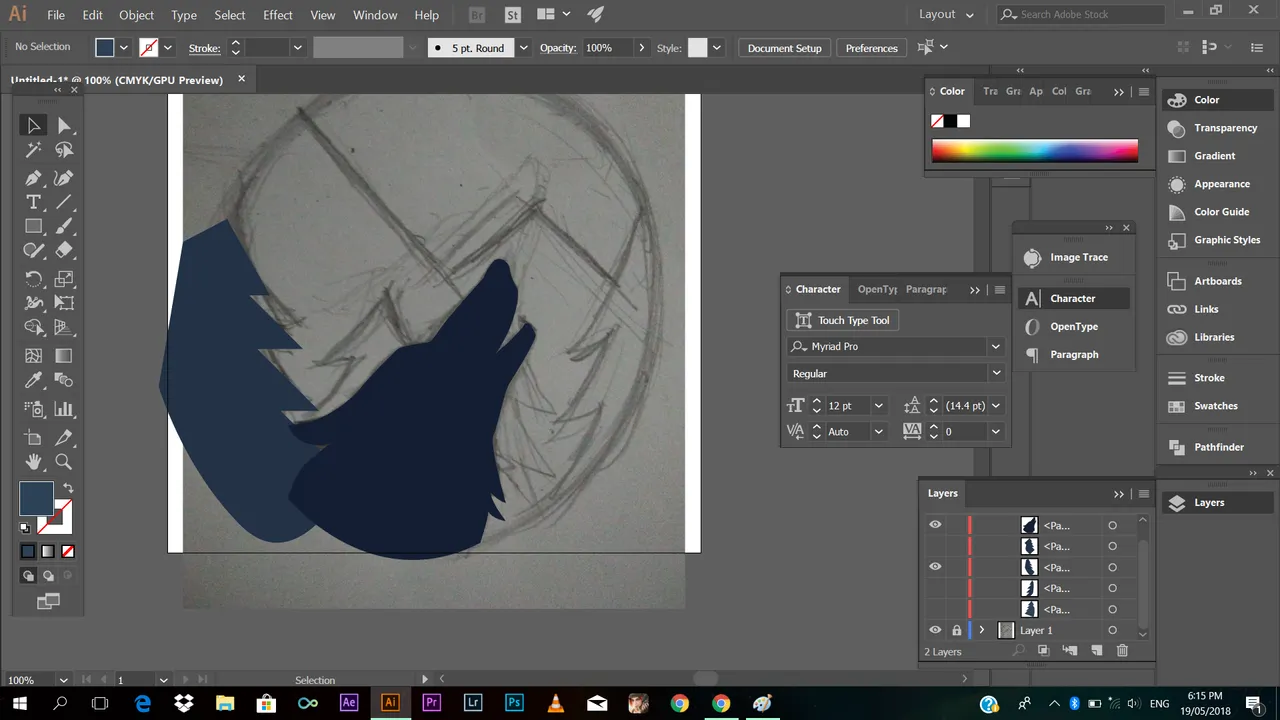
Task: Switch to the OpenType tab
Action: 877,289
